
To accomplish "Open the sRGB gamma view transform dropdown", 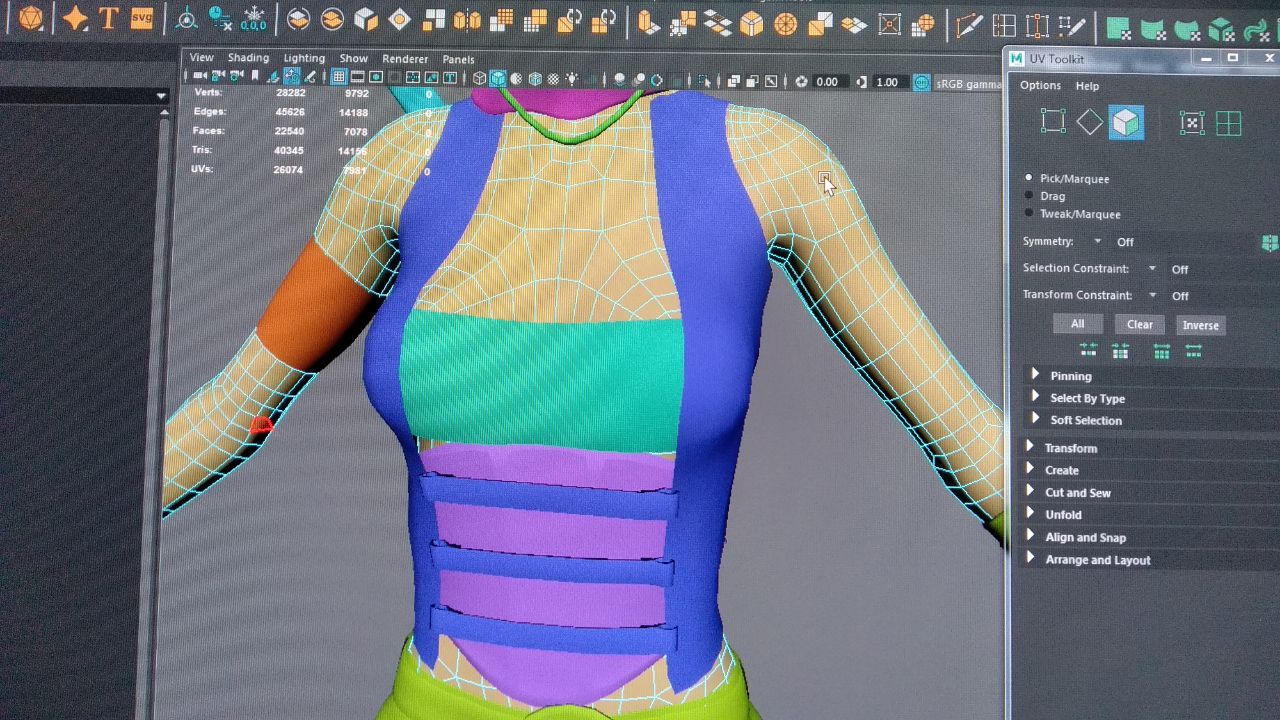I will 967,83.
